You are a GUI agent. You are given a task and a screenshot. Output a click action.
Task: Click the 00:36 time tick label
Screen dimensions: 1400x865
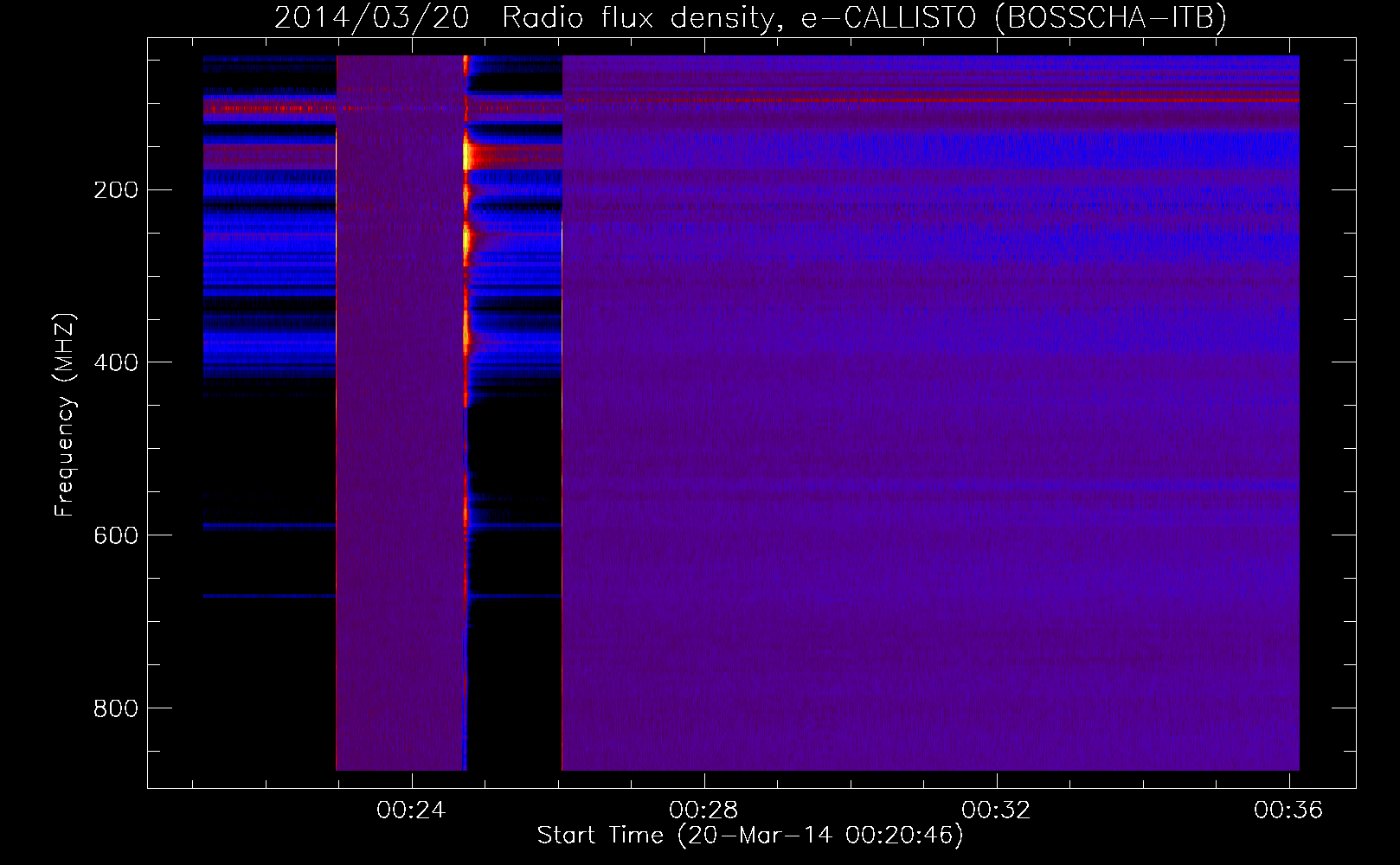click(1288, 810)
